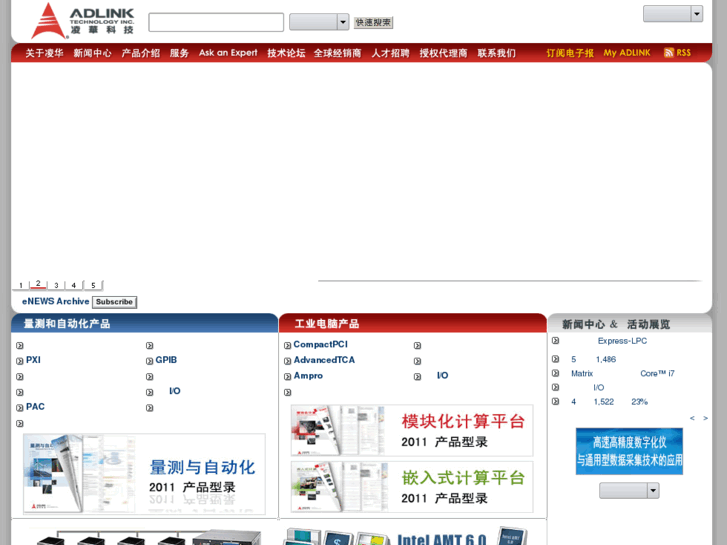Open CompactPCI product link
The height and width of the screenshot is (545, 727).
pyautogui.click(x=320, y=345)
